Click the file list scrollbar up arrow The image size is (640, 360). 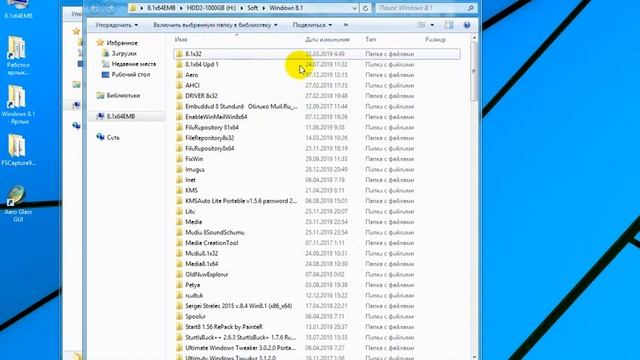[474, 38]
